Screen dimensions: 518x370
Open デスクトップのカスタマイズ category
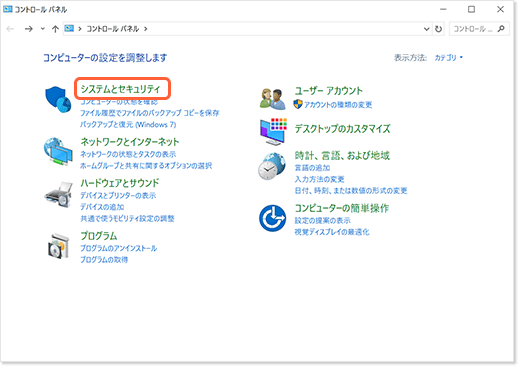[x=342, y=129]
